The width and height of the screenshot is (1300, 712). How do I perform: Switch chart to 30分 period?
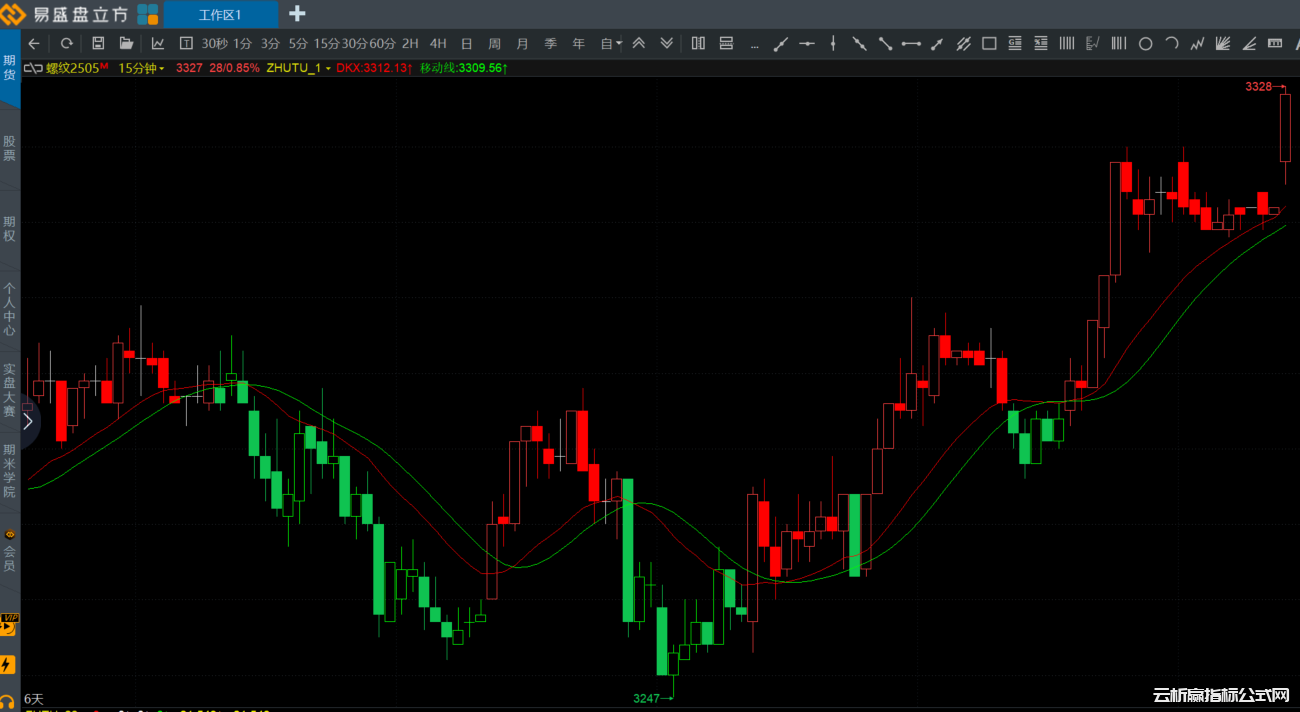point(354,43)
